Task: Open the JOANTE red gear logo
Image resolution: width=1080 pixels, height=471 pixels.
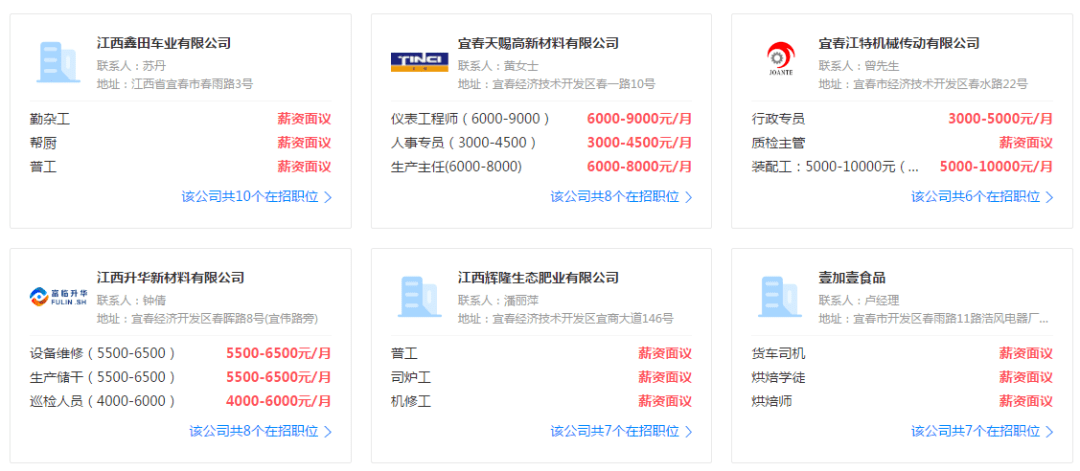Action: click(780, 59)
